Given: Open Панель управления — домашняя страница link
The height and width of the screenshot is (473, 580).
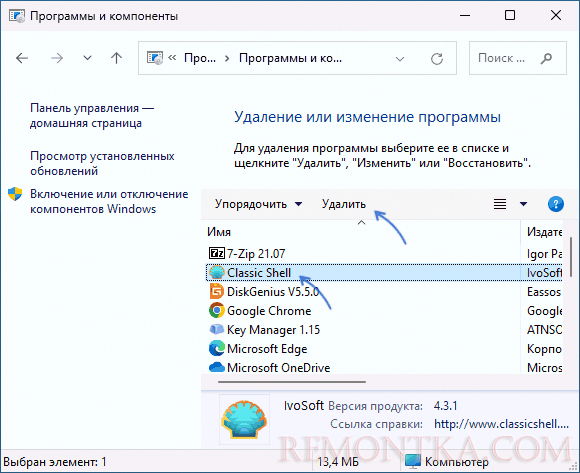Looking at the screenshot, I should pos(92,115).
